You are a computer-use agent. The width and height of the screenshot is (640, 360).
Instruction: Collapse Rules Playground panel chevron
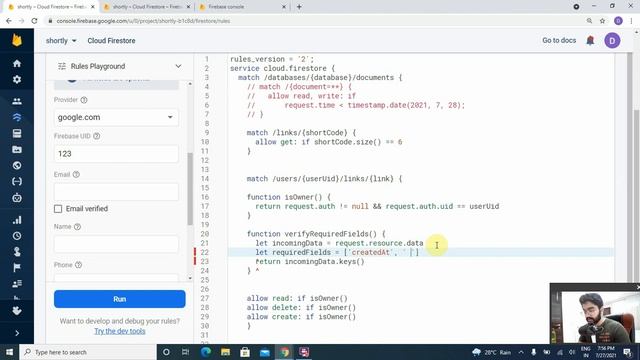178,66
